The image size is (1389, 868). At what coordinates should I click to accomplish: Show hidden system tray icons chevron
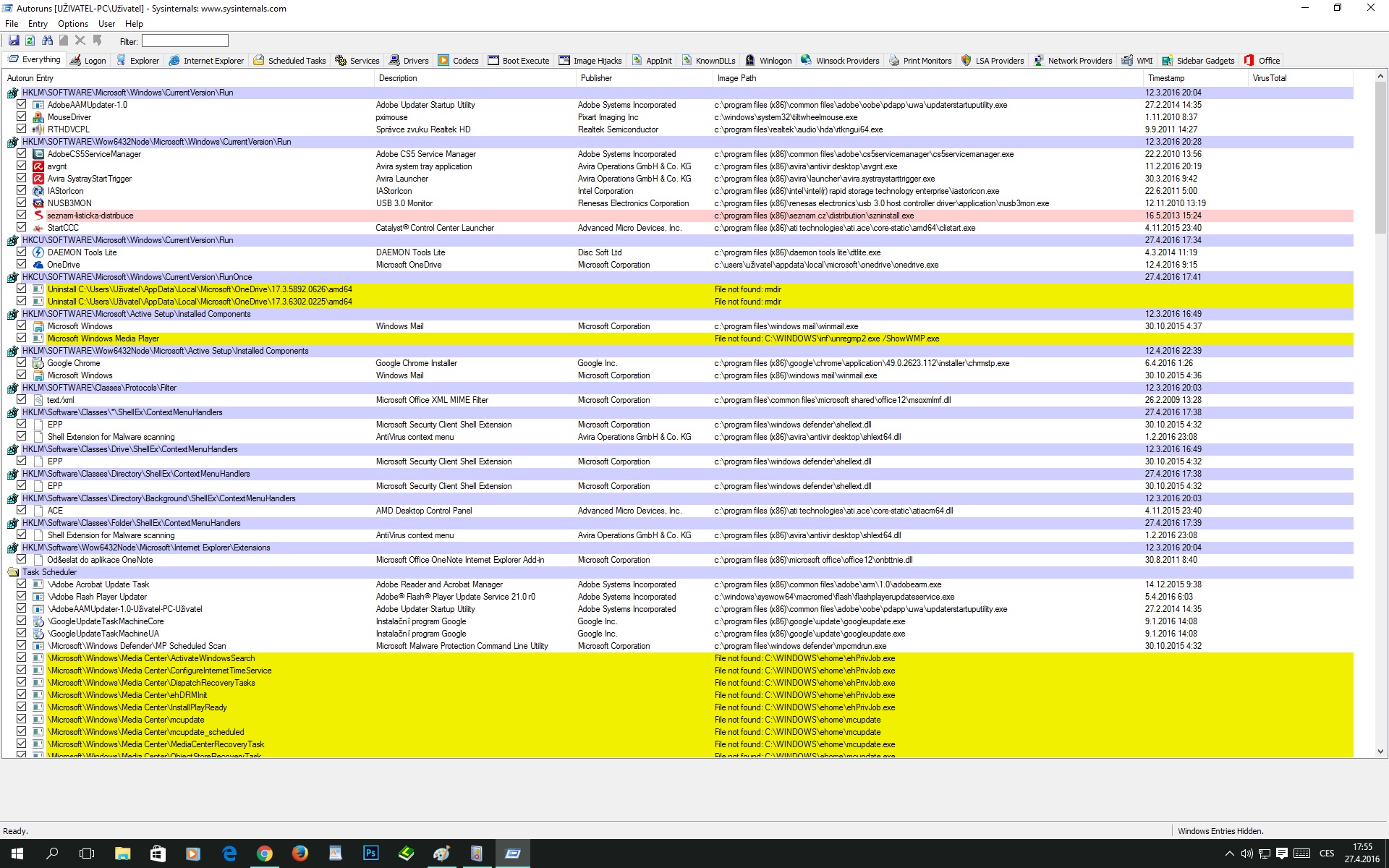[x=1229, y=854]
